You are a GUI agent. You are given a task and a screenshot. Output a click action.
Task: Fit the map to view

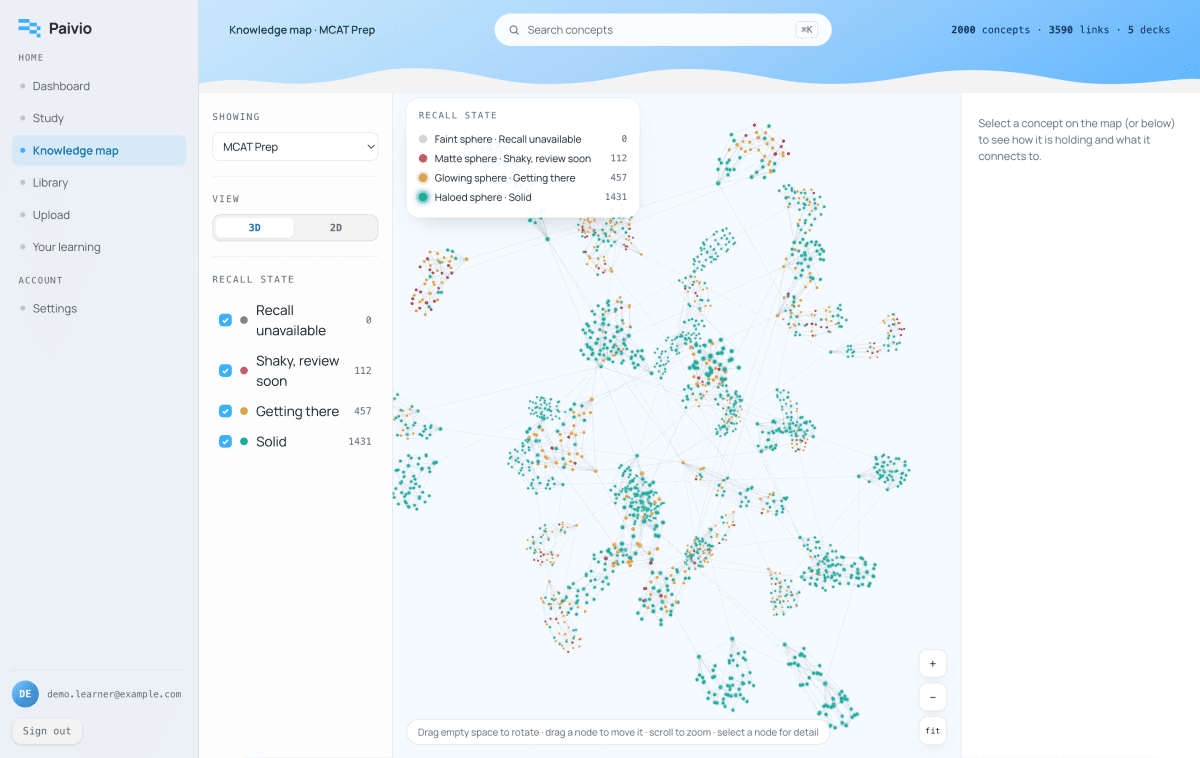point(933,731)
